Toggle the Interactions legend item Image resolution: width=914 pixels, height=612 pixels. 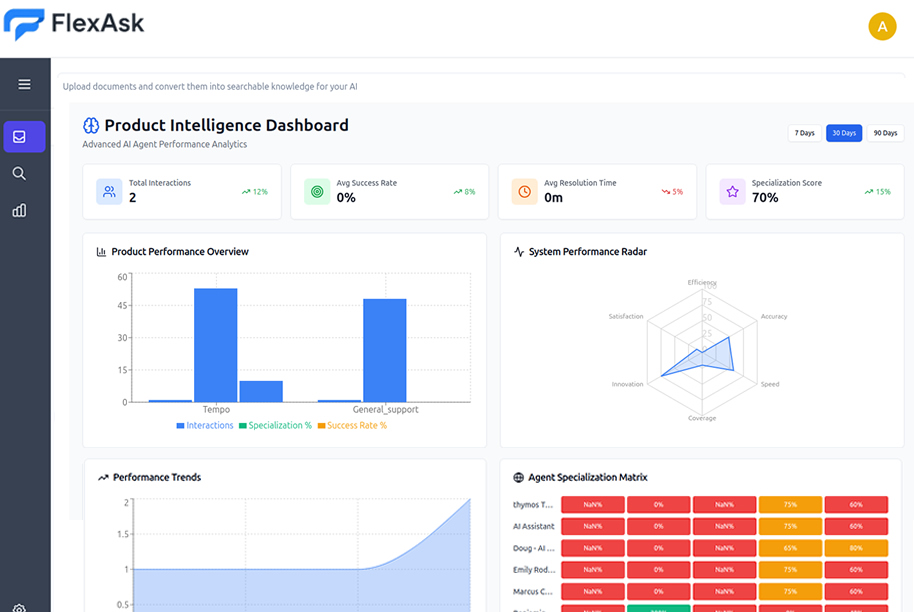205,425
